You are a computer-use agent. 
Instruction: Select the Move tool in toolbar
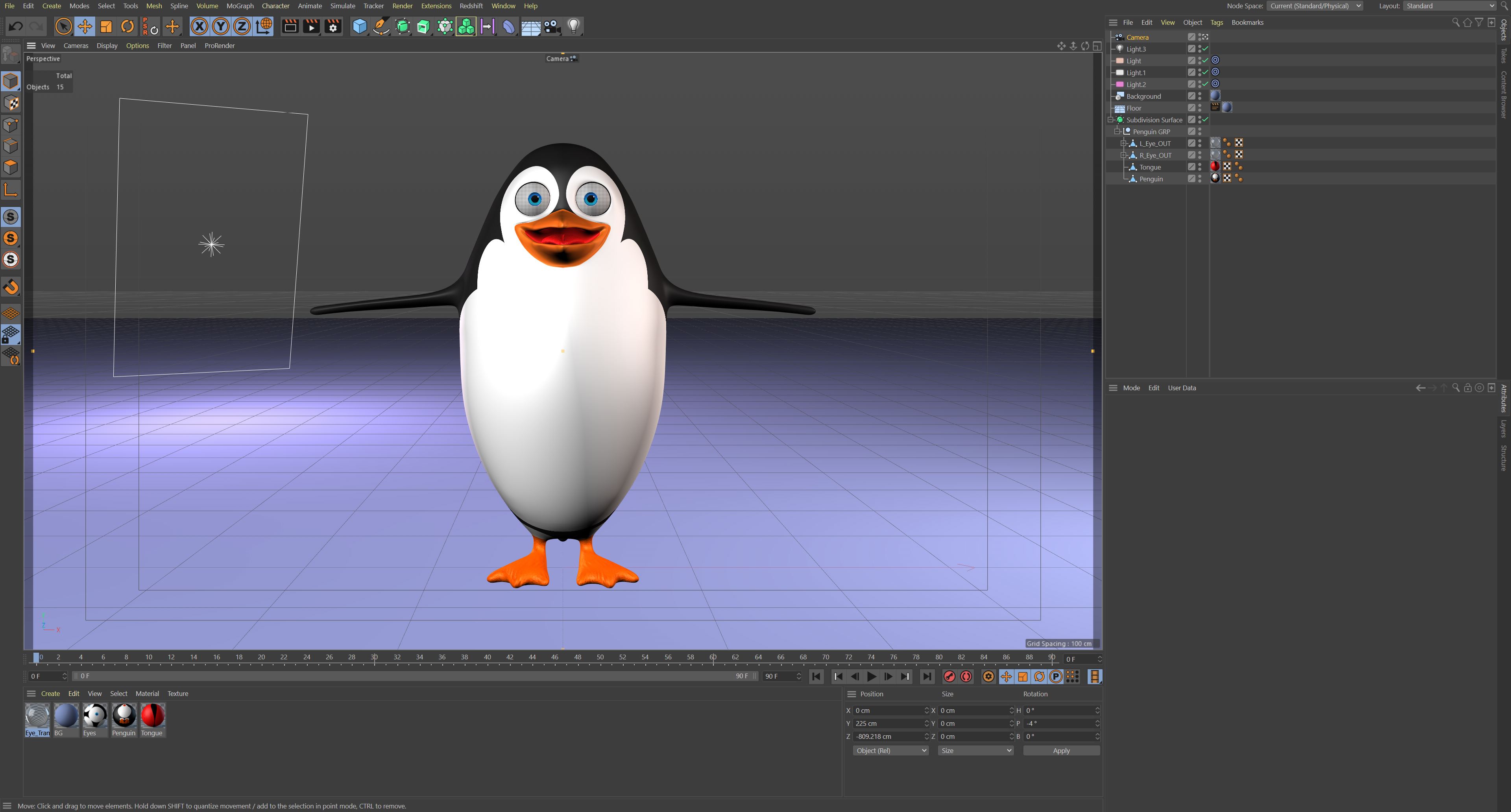(85, 26)
